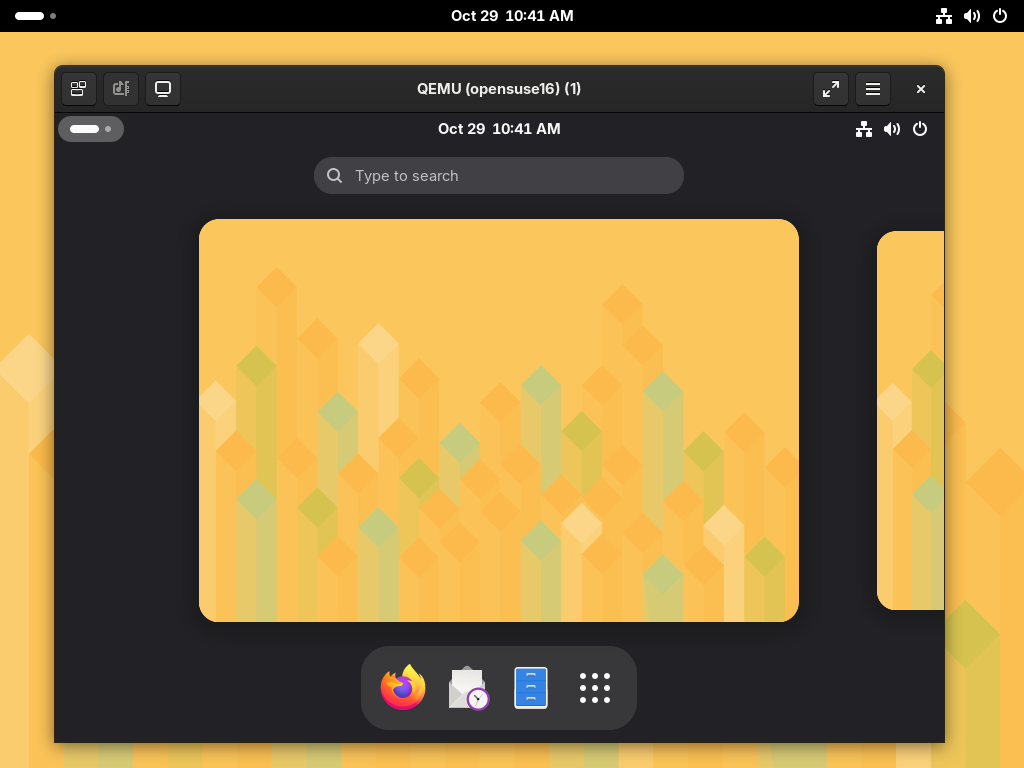Switch to the partially visible right workspace

[x=911, y=420]
